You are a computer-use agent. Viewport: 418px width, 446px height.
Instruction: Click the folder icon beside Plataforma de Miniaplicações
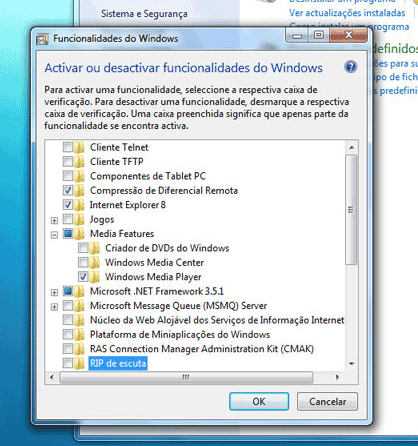tap(79, 334)
